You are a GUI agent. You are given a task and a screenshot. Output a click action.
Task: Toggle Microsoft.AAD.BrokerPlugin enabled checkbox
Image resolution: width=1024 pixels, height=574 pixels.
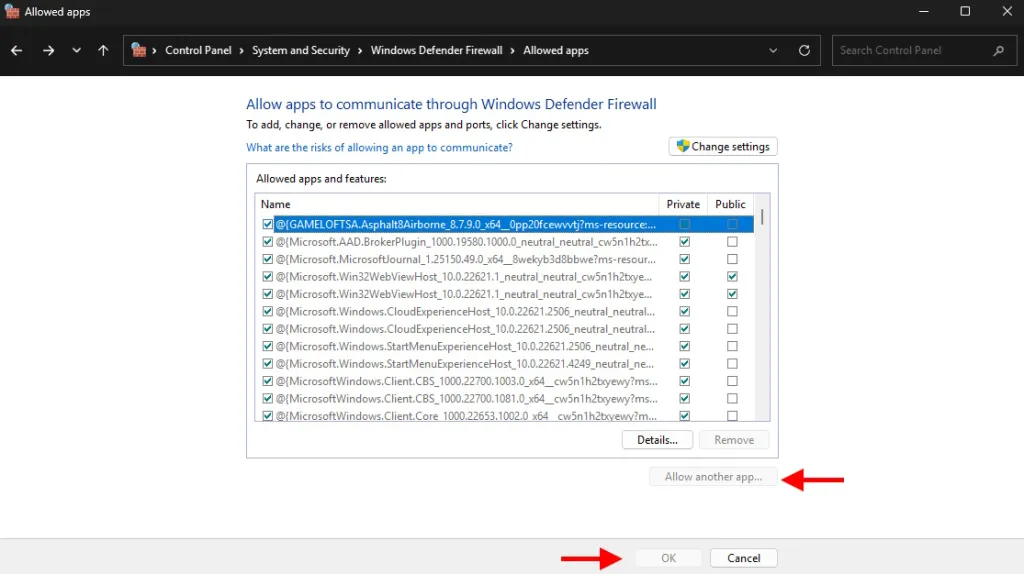(x=267, y=242)
